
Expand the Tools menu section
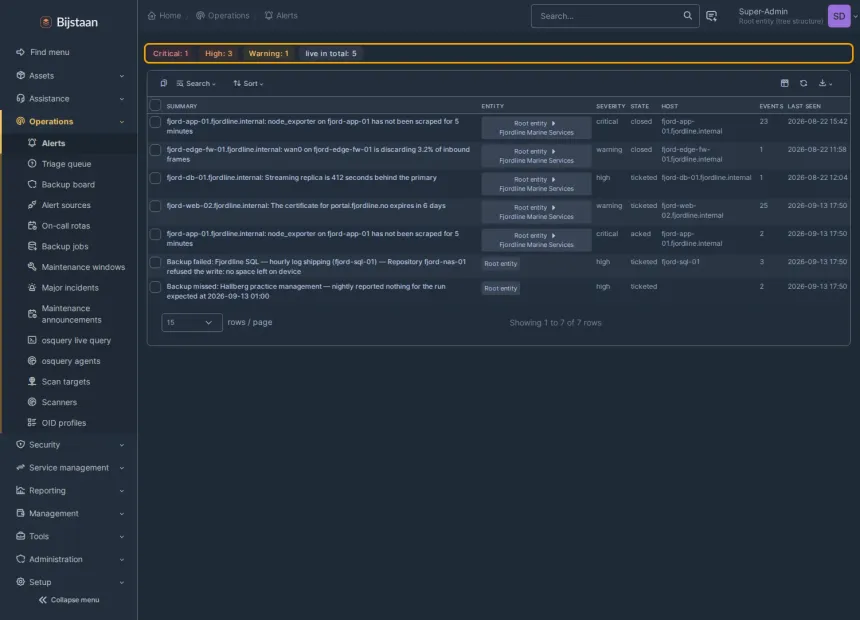coord(69,536)
